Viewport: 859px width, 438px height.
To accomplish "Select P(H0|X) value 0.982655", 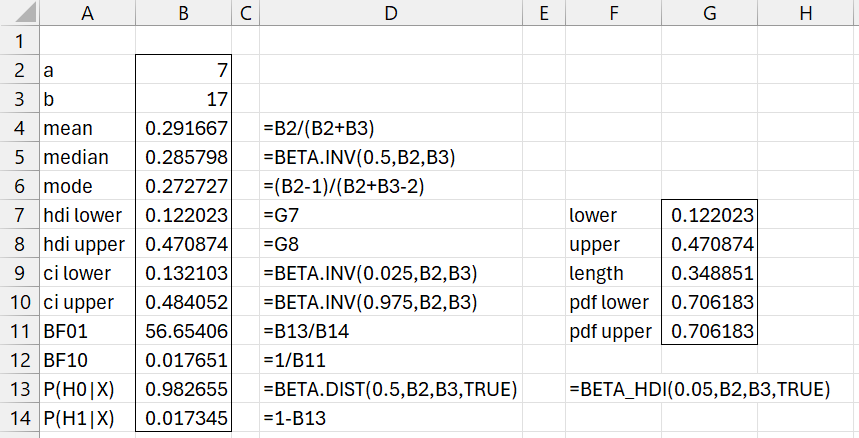I will pos(184,389).
